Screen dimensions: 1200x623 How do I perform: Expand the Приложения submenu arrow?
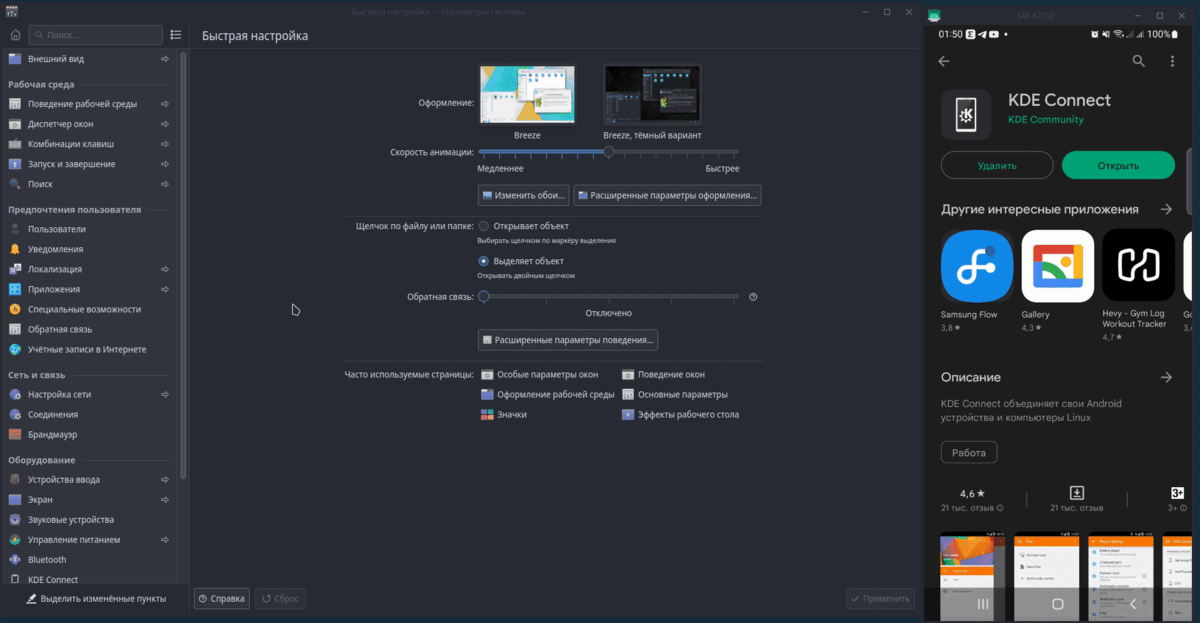165,289
